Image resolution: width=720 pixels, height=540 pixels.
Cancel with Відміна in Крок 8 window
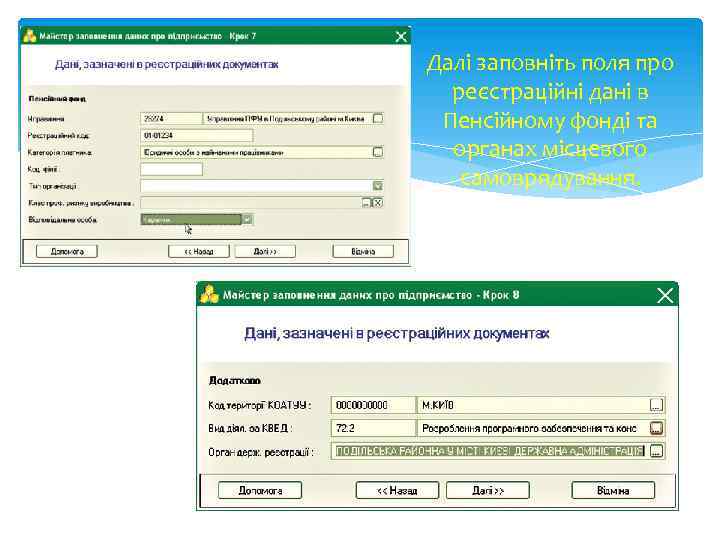point(613,490)
